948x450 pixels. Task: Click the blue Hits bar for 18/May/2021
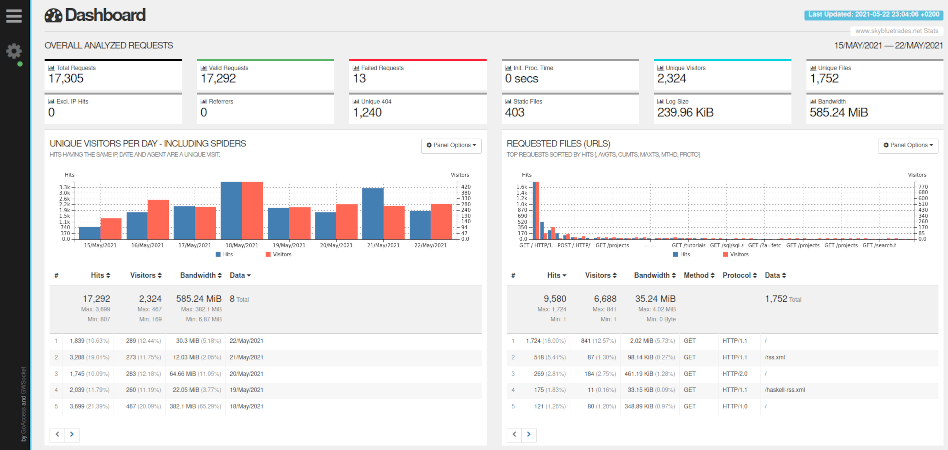pyautogui.click(x=231, y=210)
